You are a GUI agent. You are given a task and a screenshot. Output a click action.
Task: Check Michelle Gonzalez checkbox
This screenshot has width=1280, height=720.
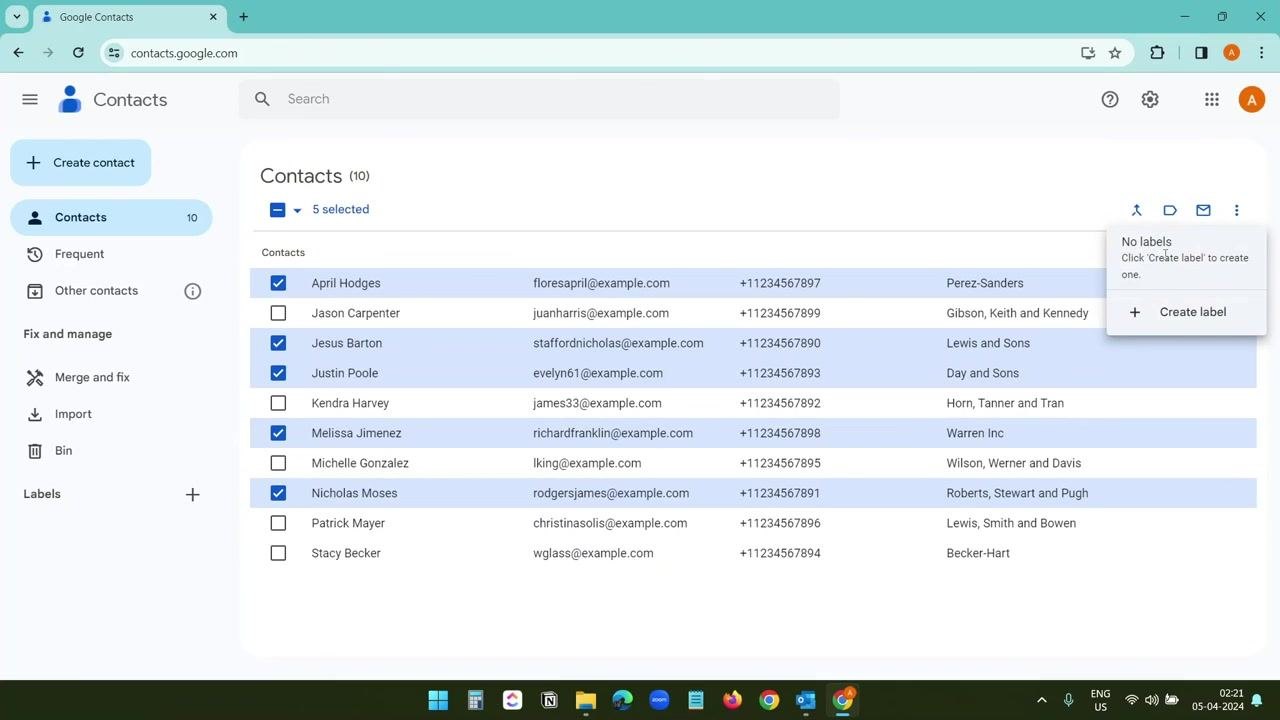coord(278,463)
